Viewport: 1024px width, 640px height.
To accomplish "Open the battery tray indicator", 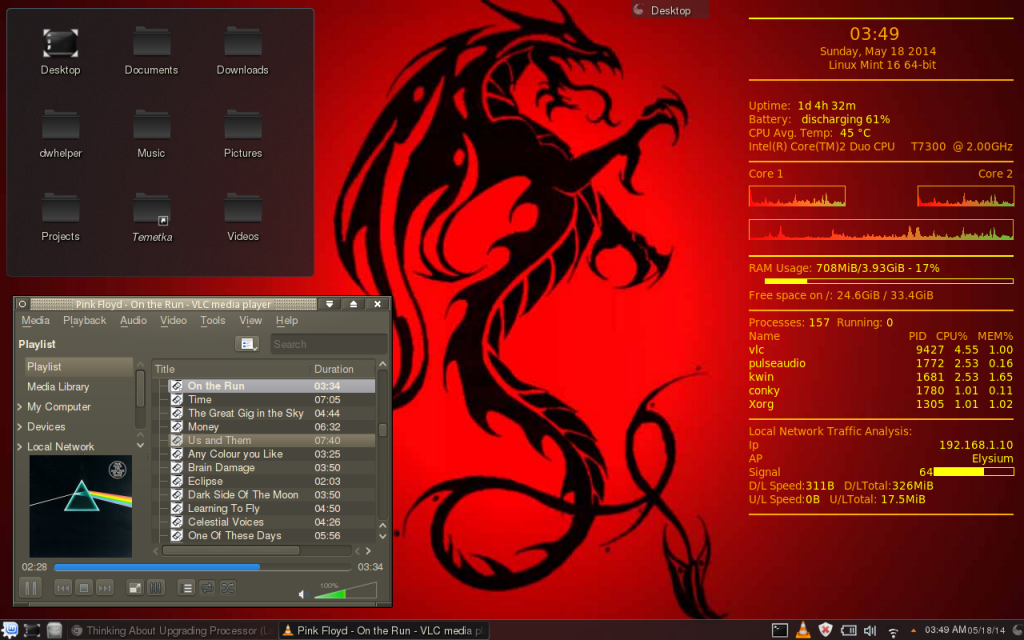I will [x=848, y=630].
